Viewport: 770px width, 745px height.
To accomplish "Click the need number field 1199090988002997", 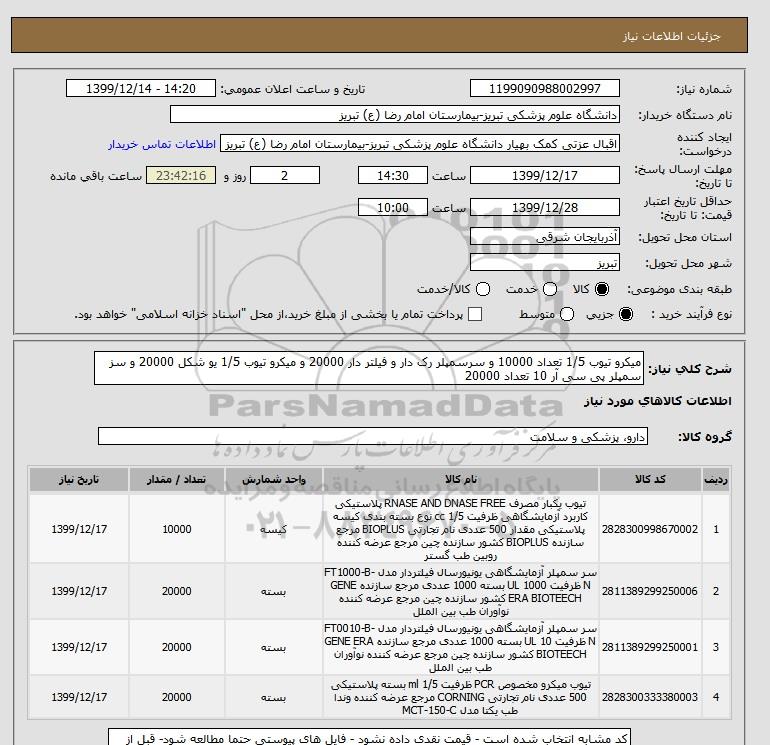I will (545, 88).
